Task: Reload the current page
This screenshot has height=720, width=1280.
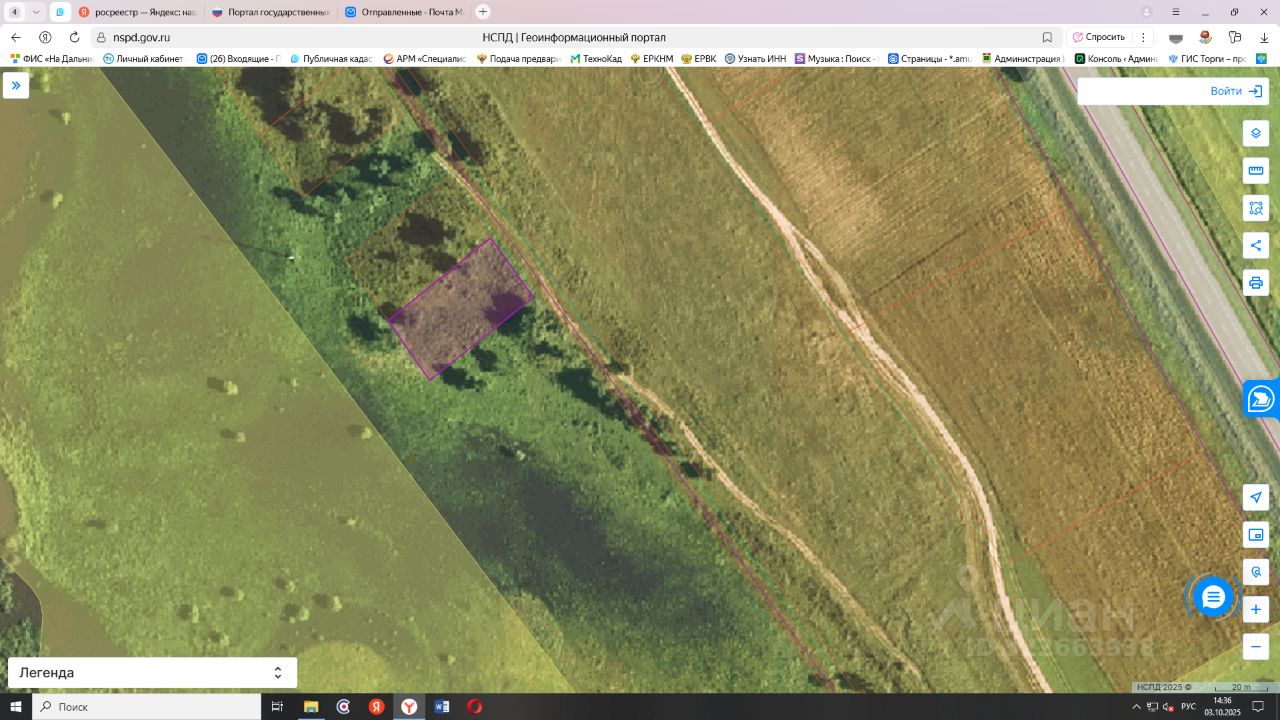Action: (74, 37)
